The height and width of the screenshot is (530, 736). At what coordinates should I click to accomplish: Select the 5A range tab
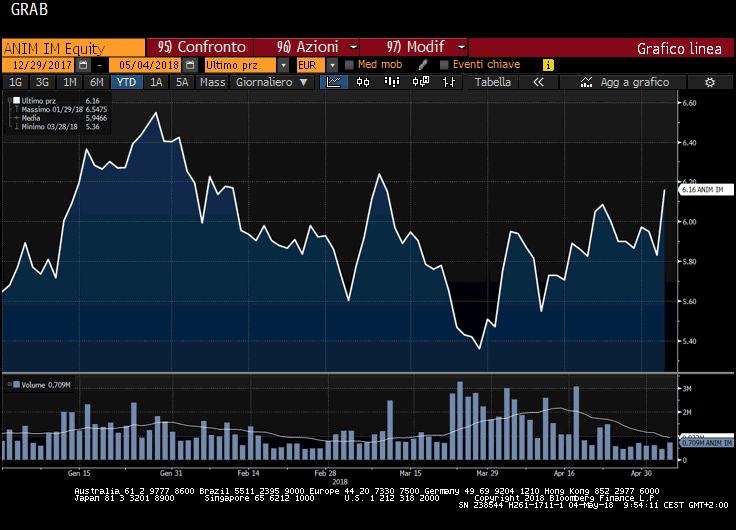click(x=182, y=82)
